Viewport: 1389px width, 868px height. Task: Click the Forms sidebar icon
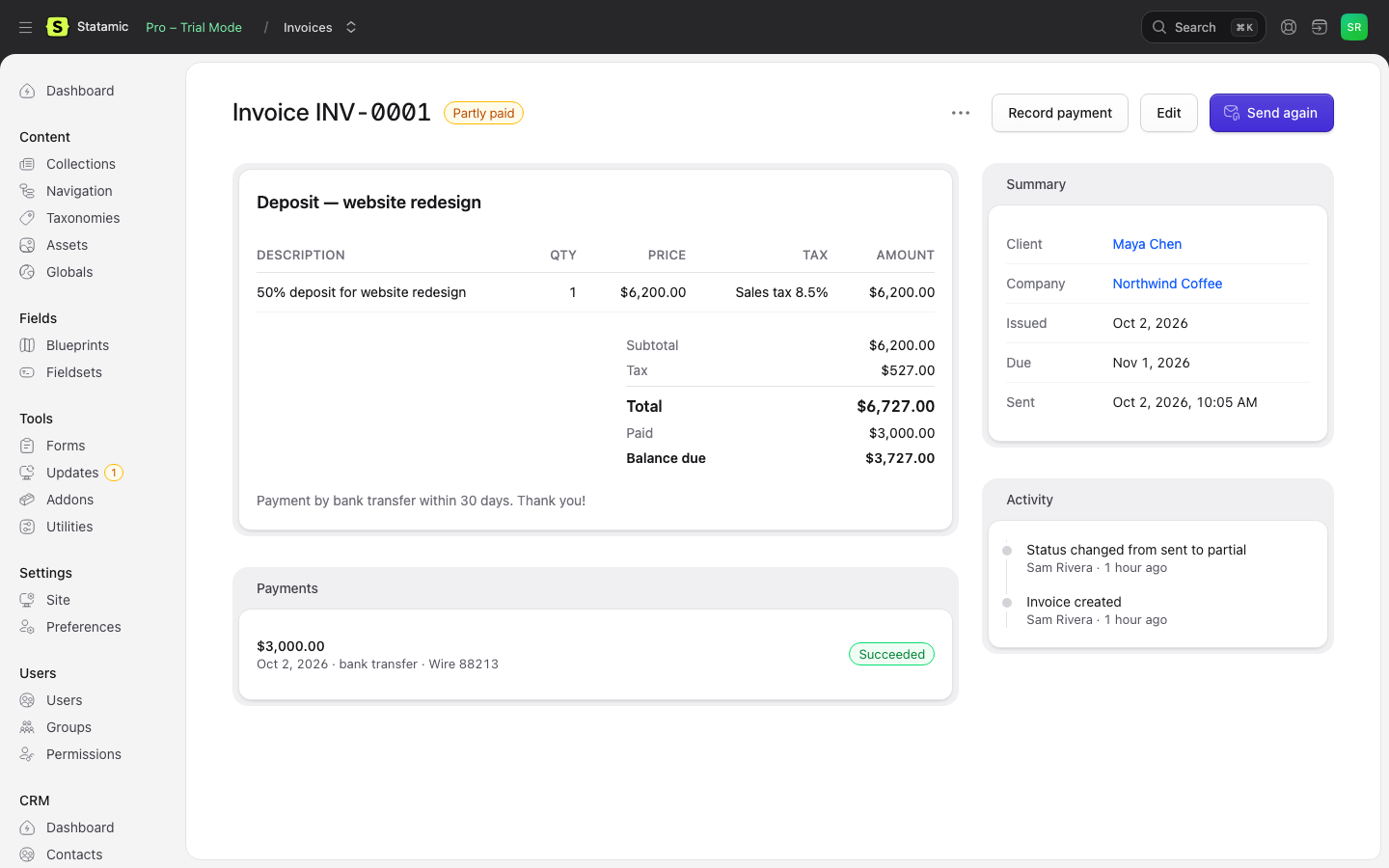[x=27, y=446]
